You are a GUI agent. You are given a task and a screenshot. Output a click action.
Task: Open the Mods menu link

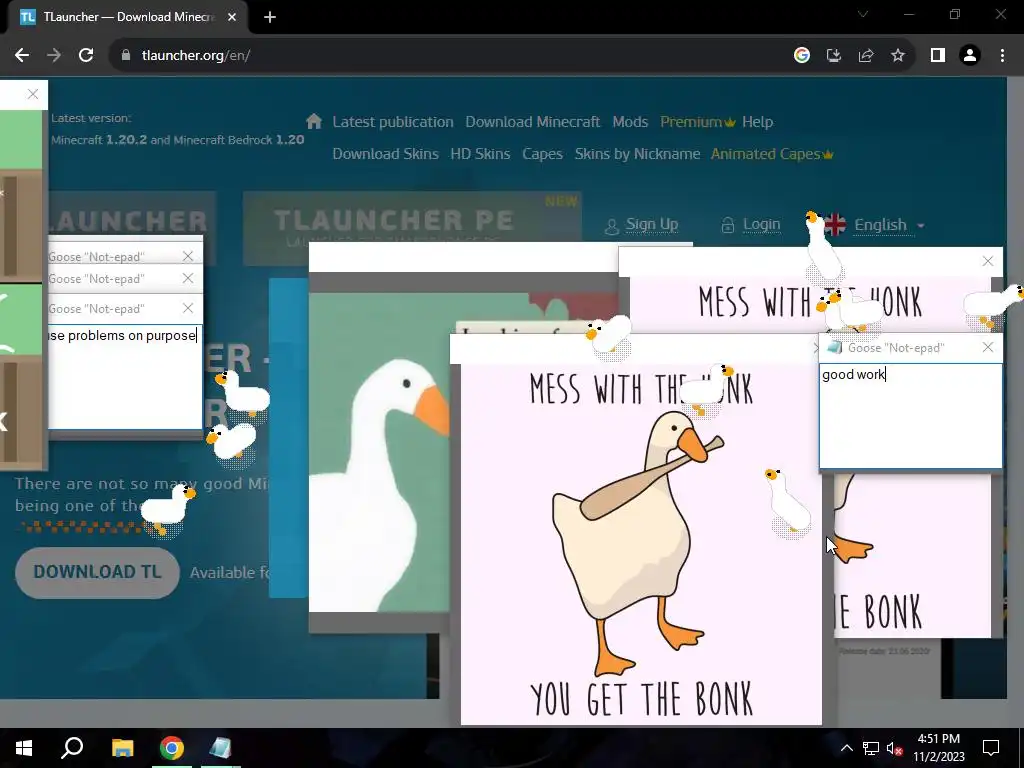[630, 122]
